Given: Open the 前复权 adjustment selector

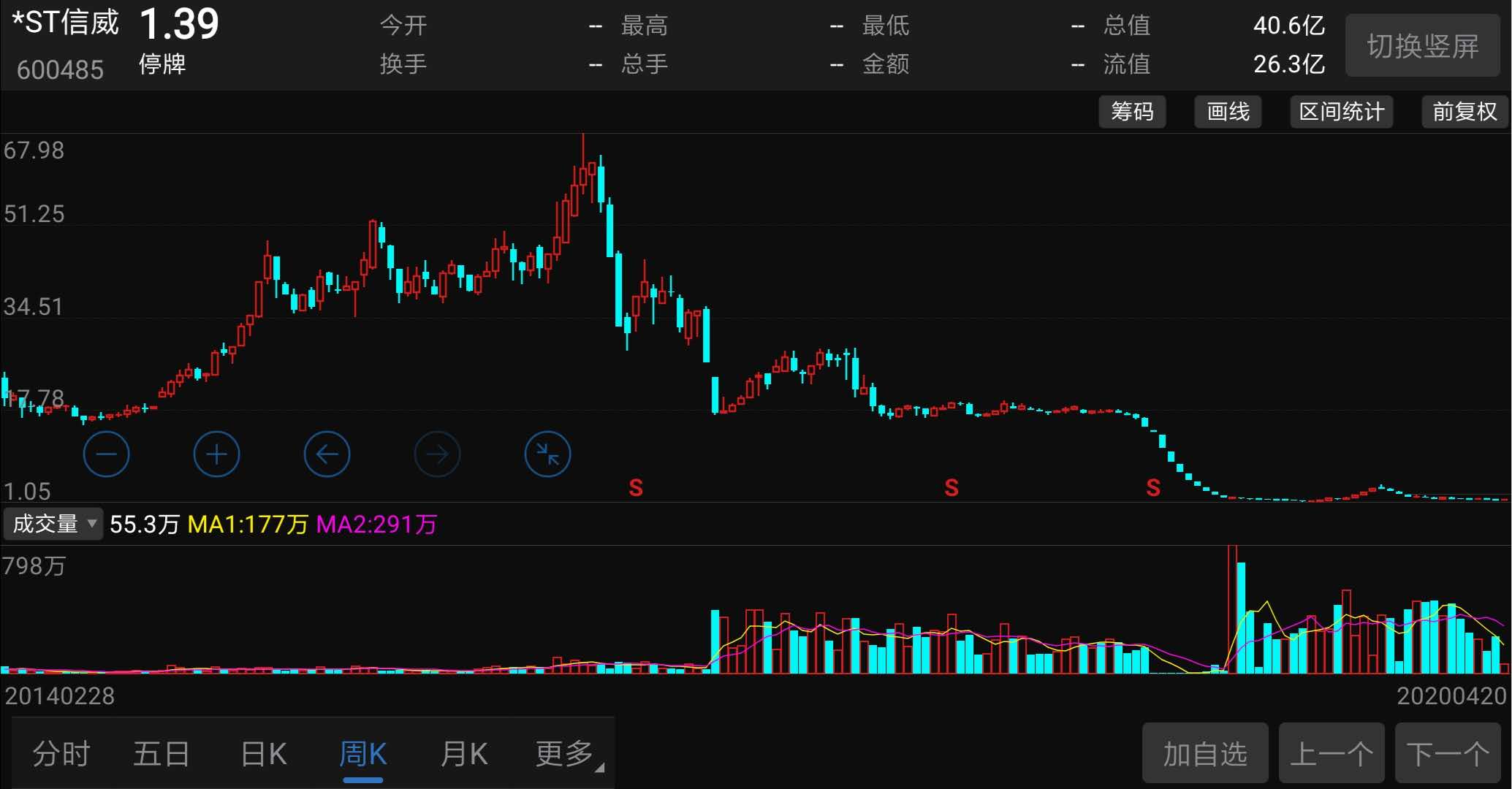Looking at the screenshot, I should click(x=1464, y=112).
